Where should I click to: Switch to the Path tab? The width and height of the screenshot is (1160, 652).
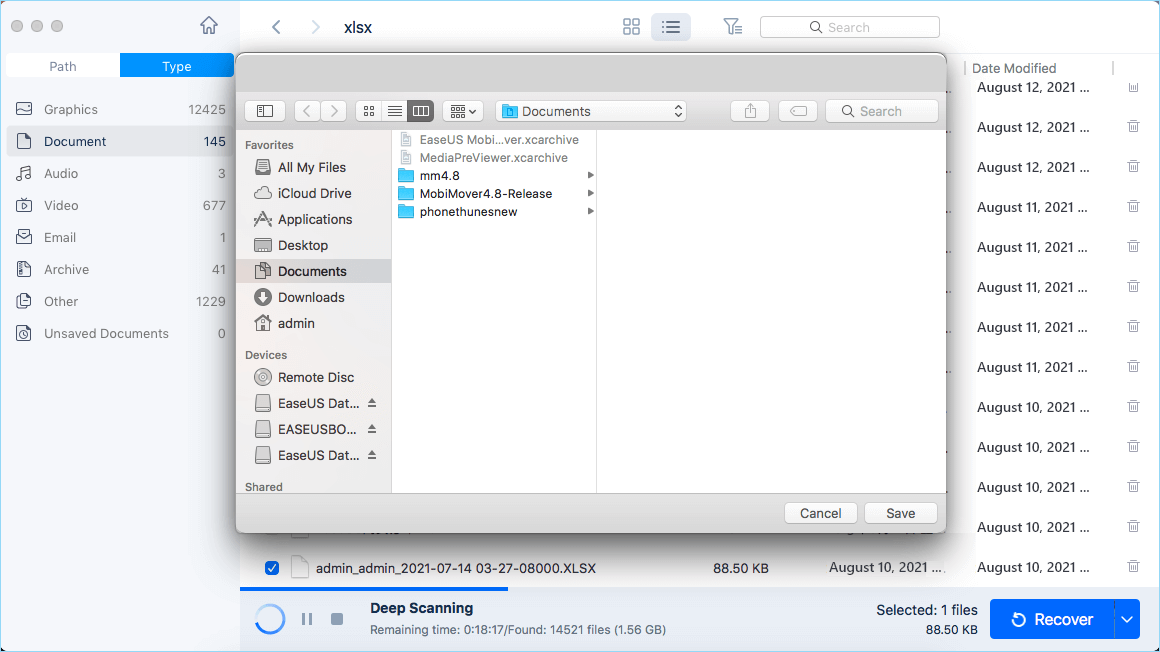tap(63, 66)
